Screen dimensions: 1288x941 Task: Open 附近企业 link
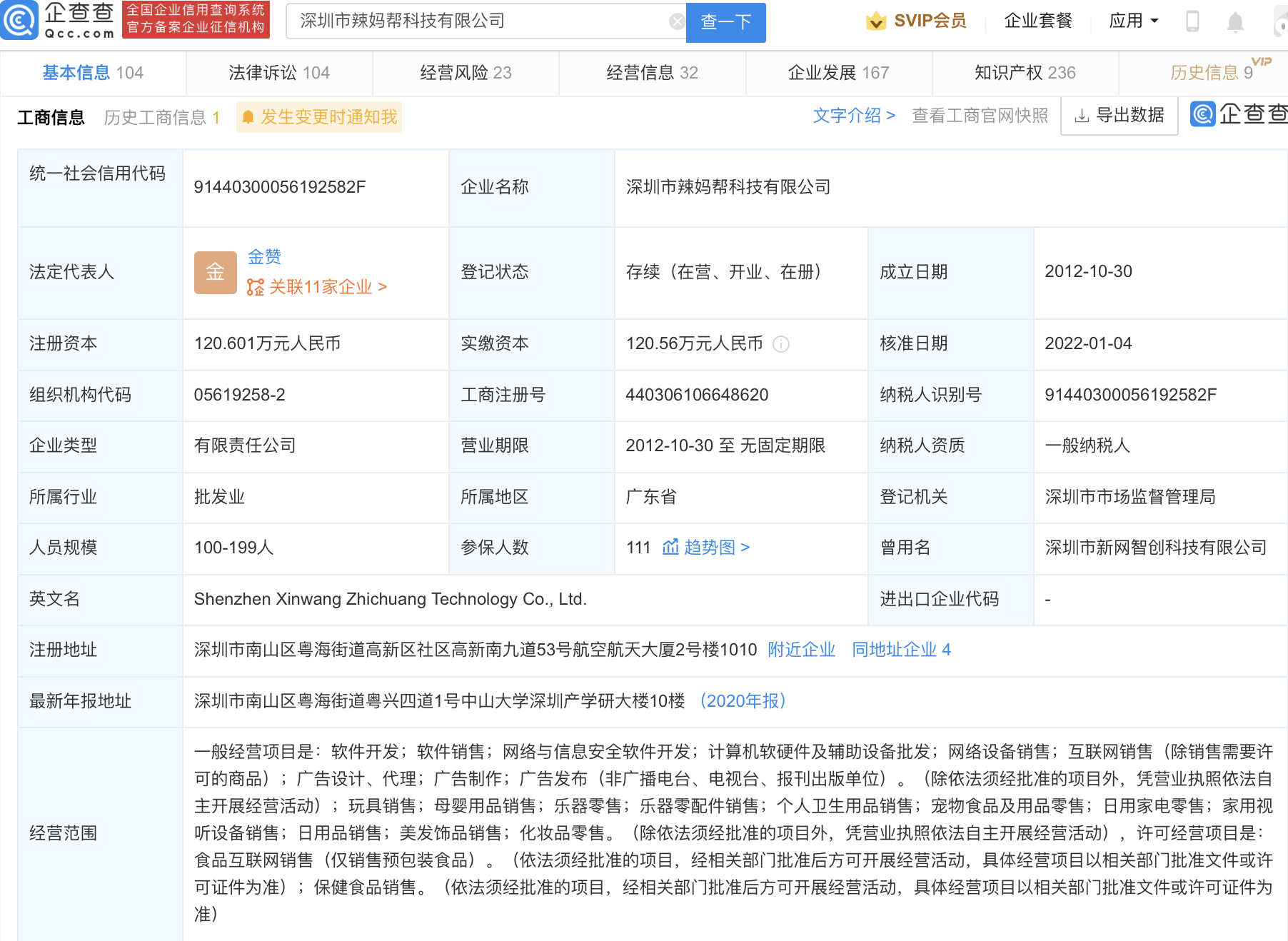[x=801, y=650]
